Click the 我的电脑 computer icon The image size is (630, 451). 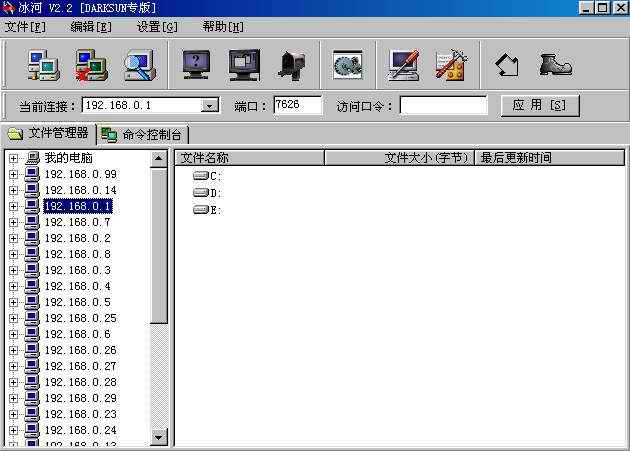pos(32,158)
